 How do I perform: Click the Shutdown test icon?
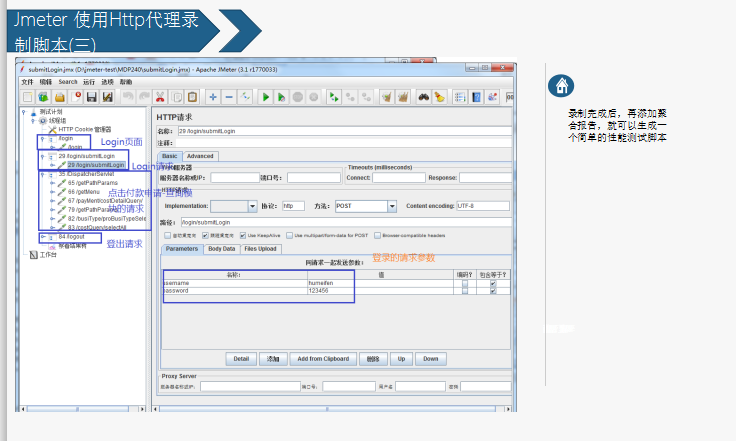click(314, 97)
